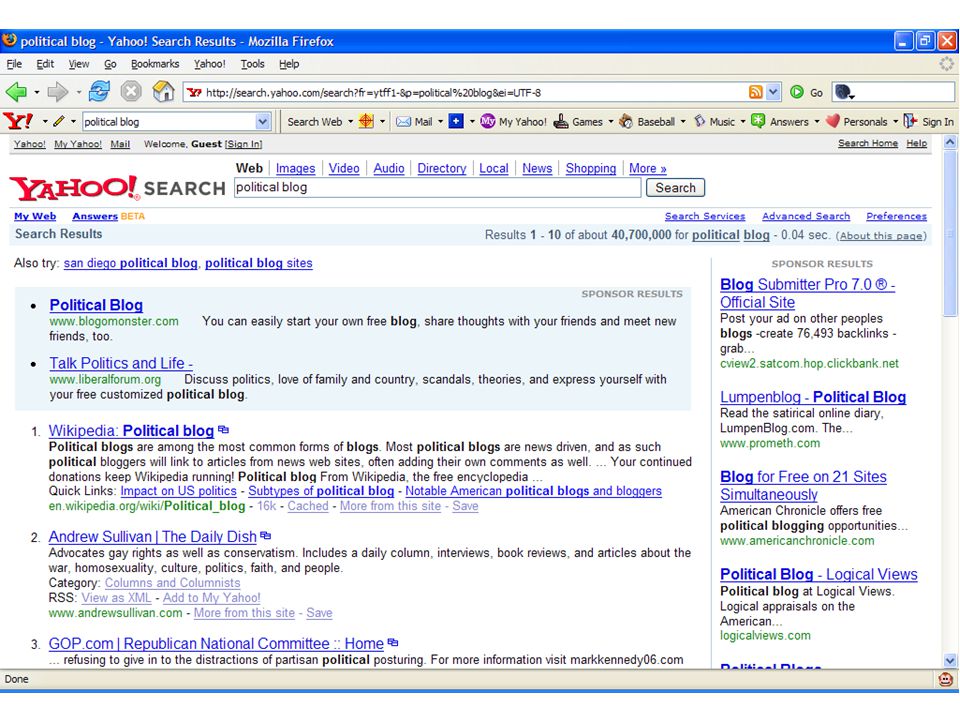Viewport: 960px width, 720px height.
Task: Click in the Yahoo Search query field
Action: [437, 187]
